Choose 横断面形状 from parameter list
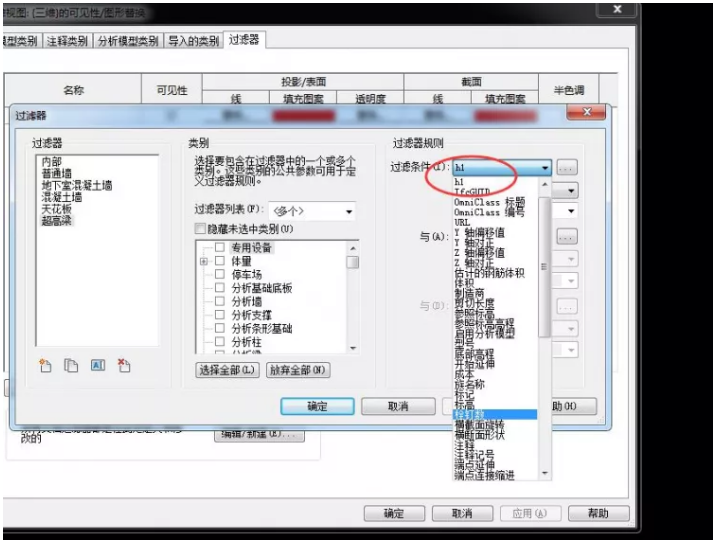The height and width of the screenshot is (543, 717). click(479, 435)
